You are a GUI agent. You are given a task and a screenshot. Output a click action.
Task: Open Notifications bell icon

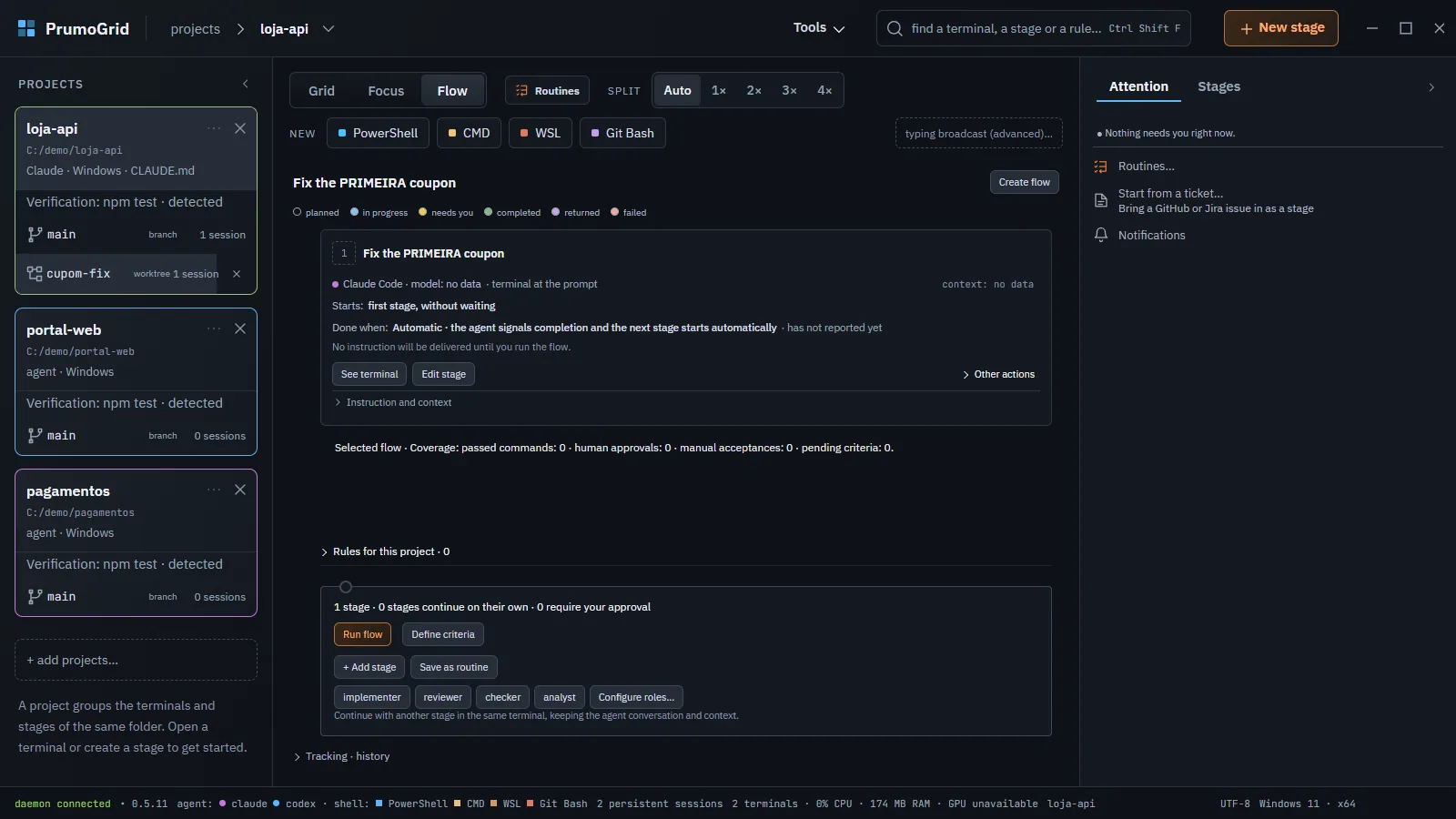[x=1100, y=235]
